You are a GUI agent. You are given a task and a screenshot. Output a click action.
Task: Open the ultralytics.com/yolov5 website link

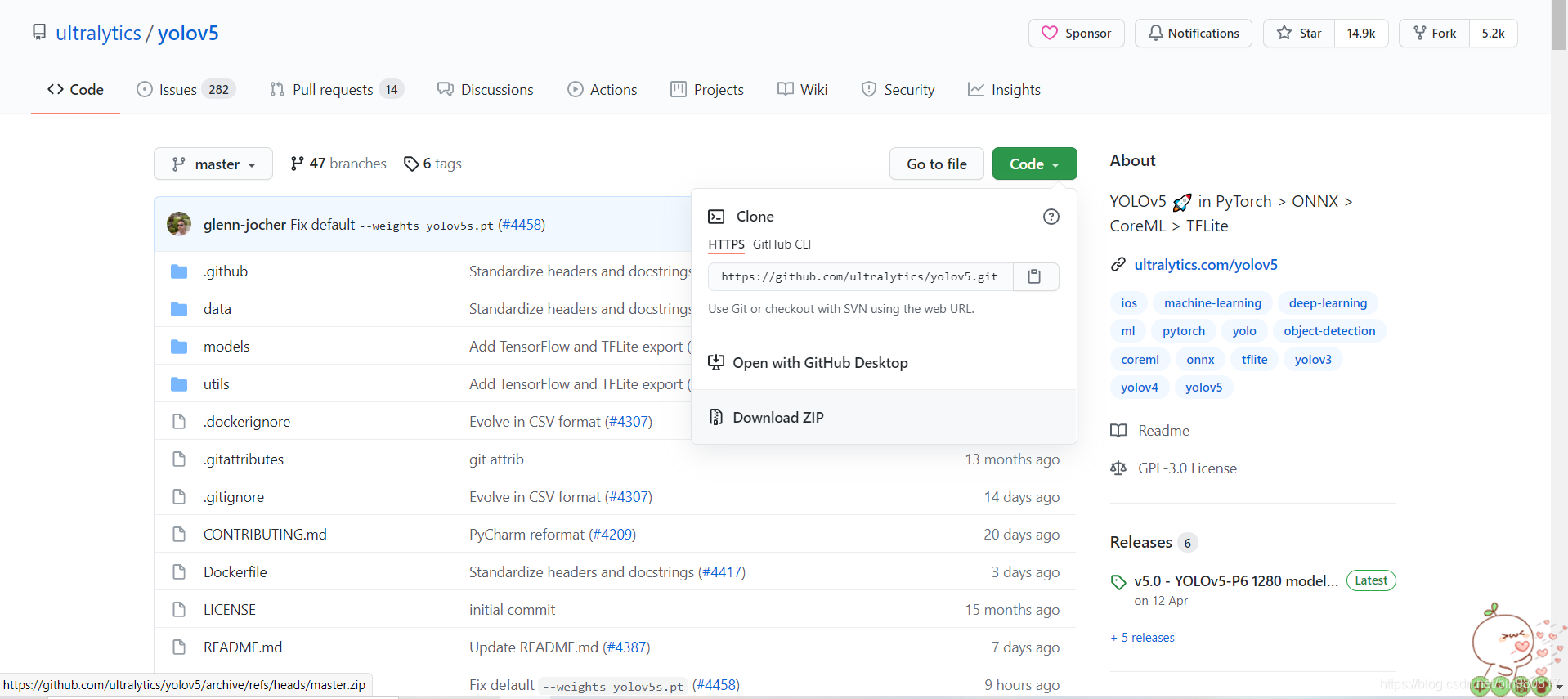click(1205, 264)
